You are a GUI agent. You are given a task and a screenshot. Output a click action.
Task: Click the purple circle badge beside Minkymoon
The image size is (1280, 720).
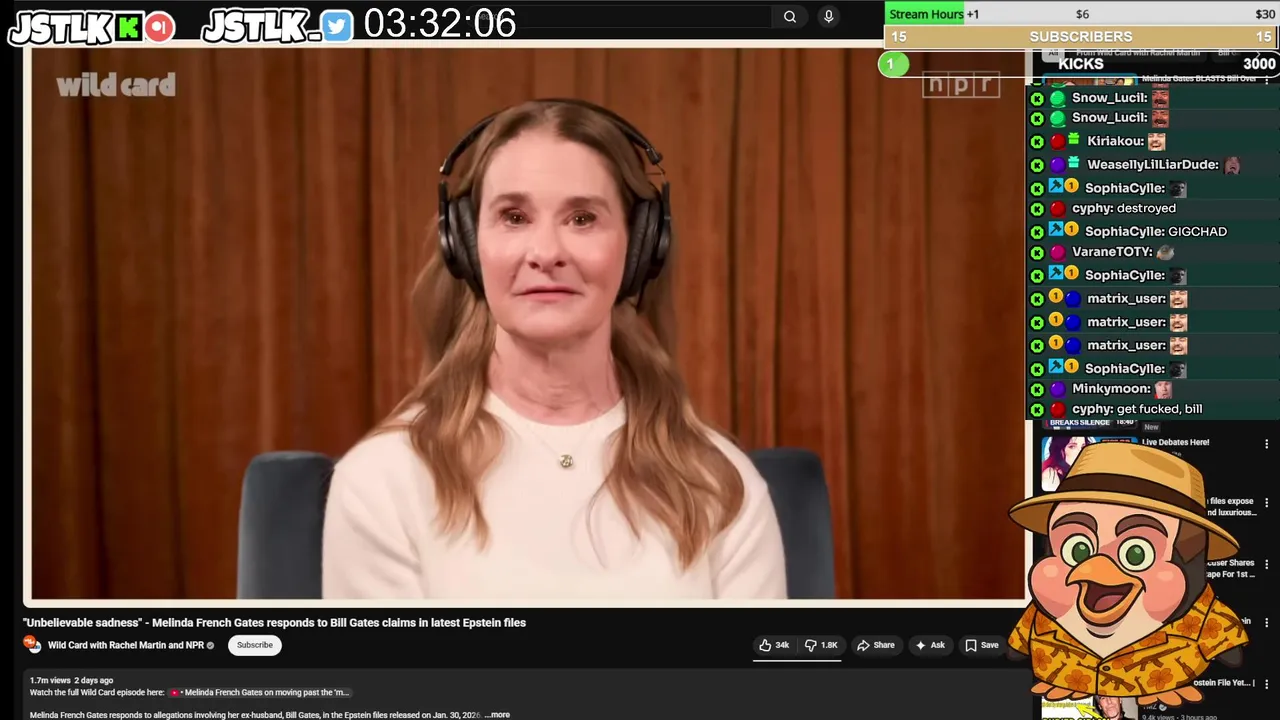click(x=1058, y=389)
